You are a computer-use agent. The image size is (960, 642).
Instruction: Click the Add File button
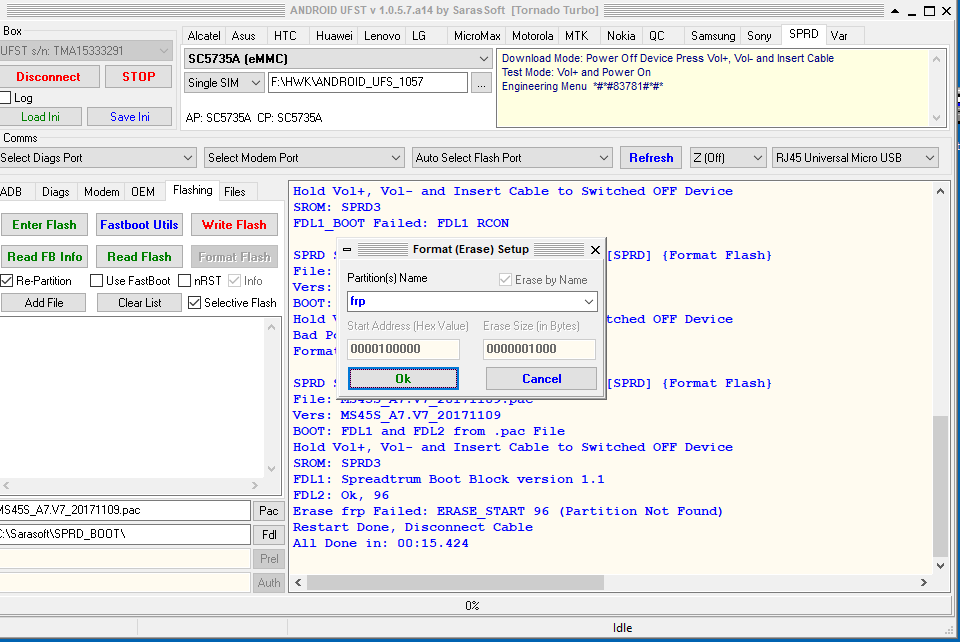(43, 303)
